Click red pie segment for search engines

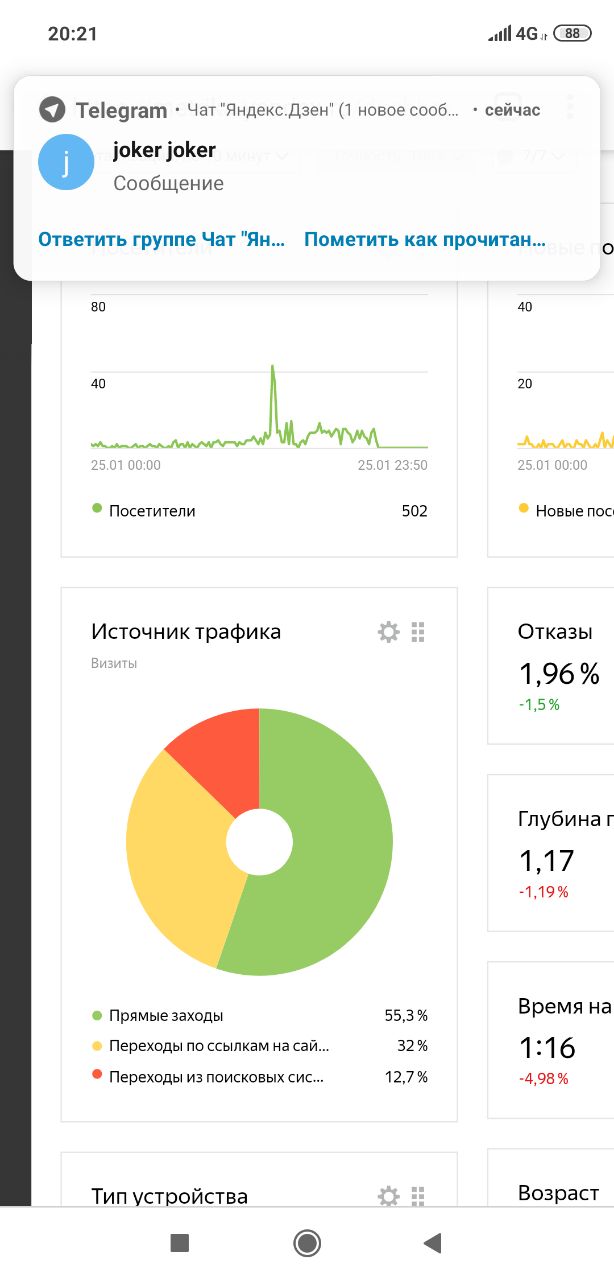222,755
